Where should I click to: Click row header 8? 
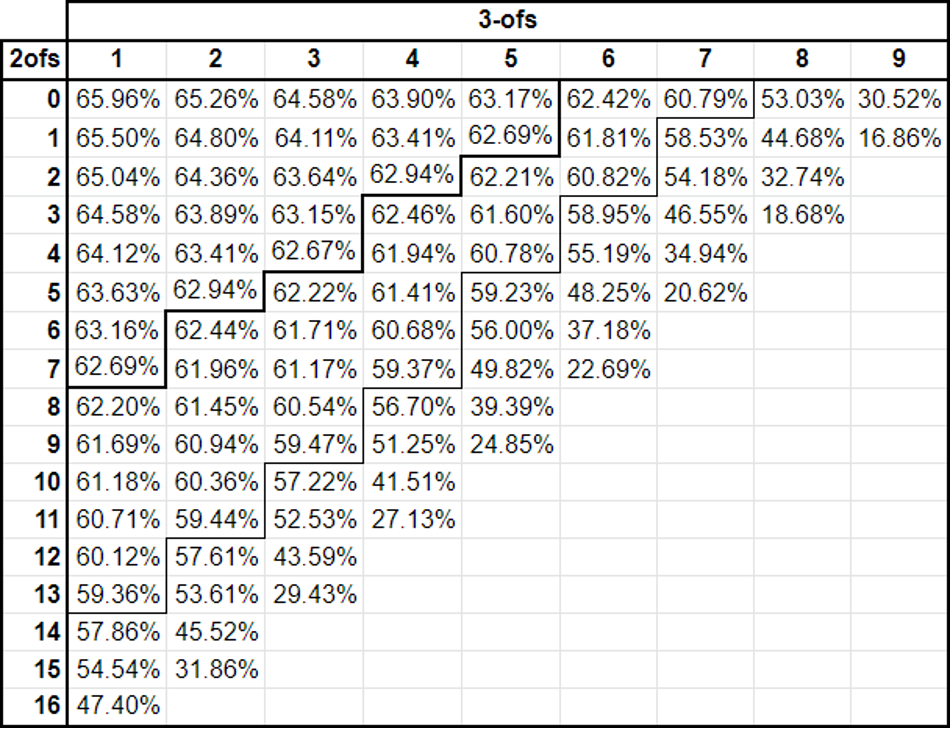coord(33,407)
